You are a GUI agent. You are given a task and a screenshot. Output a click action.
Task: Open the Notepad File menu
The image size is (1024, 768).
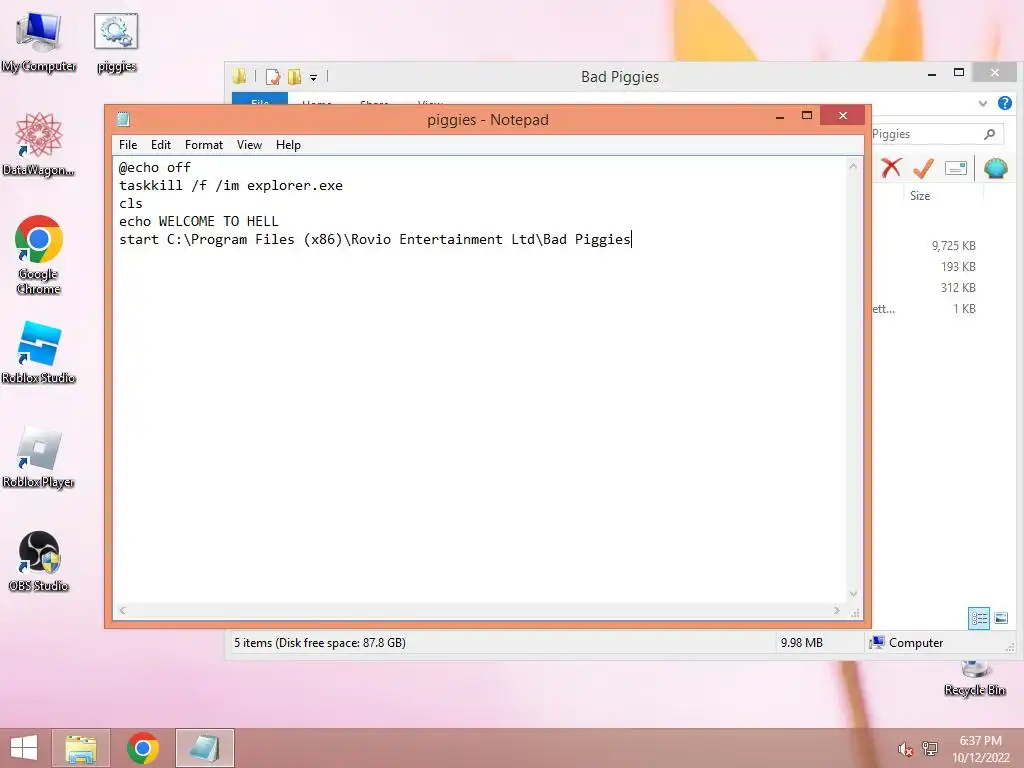[x=128, y=145]
